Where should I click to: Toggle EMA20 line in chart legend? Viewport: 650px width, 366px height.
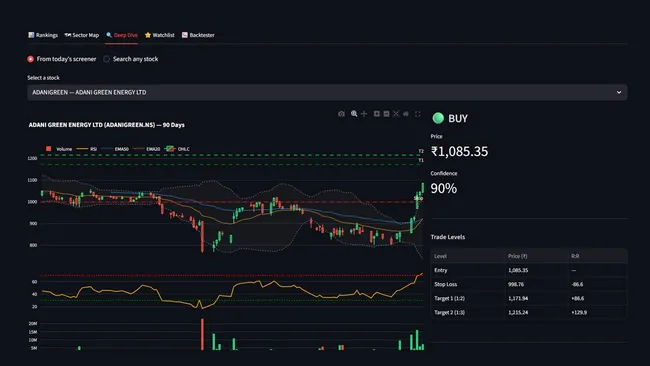coord(146,149)
